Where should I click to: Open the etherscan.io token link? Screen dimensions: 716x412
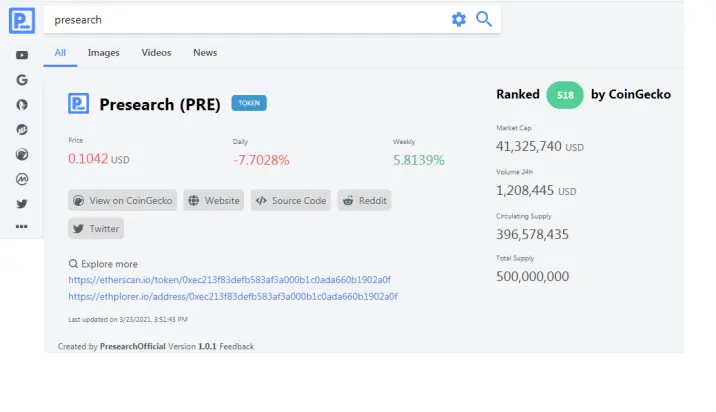tap(230, 280)
